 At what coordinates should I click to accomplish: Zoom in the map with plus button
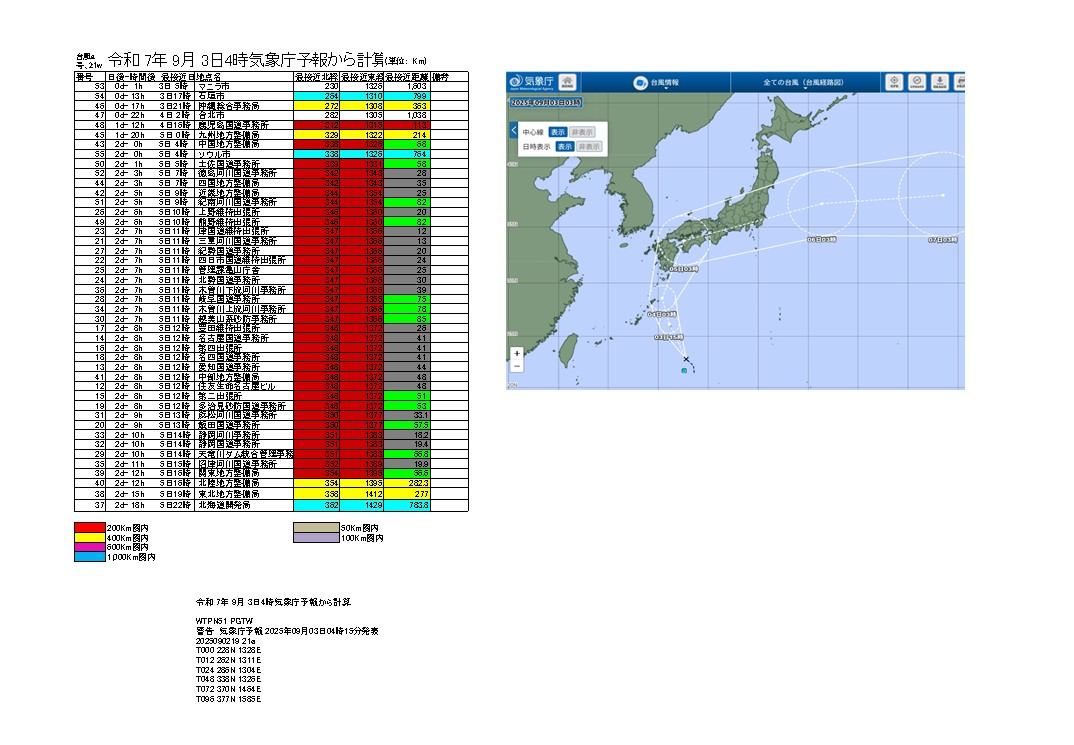[x=516, y=353]
